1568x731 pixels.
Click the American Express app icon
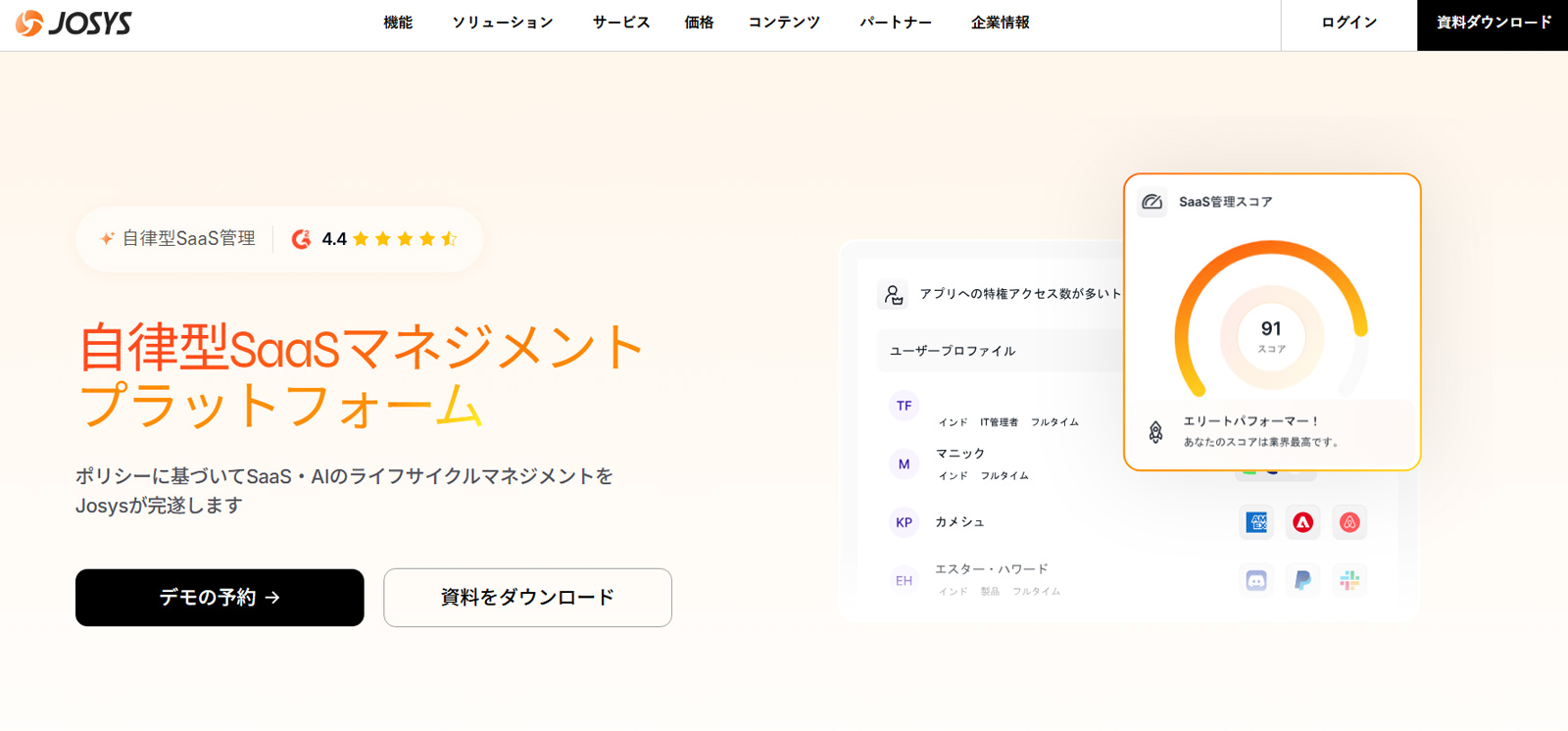[1256, 522]
